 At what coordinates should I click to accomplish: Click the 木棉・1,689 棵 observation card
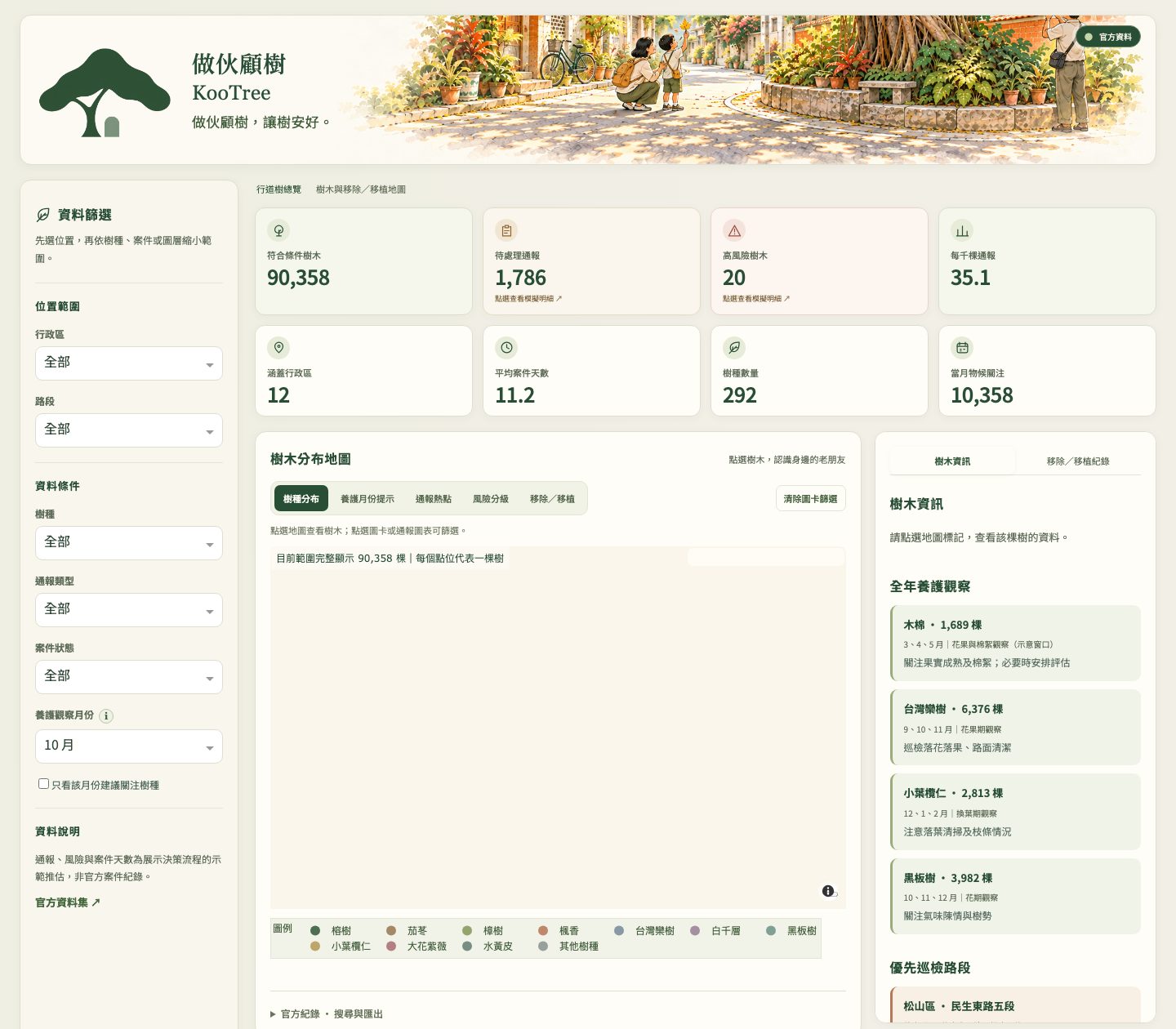[1015, 643]
